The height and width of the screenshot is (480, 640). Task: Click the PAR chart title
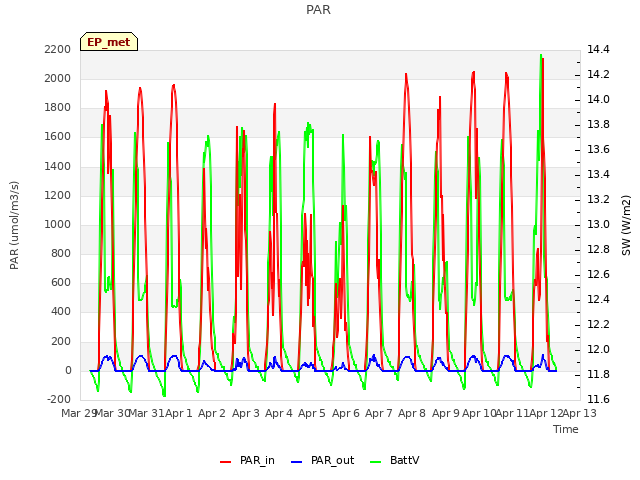pos(318,10)
